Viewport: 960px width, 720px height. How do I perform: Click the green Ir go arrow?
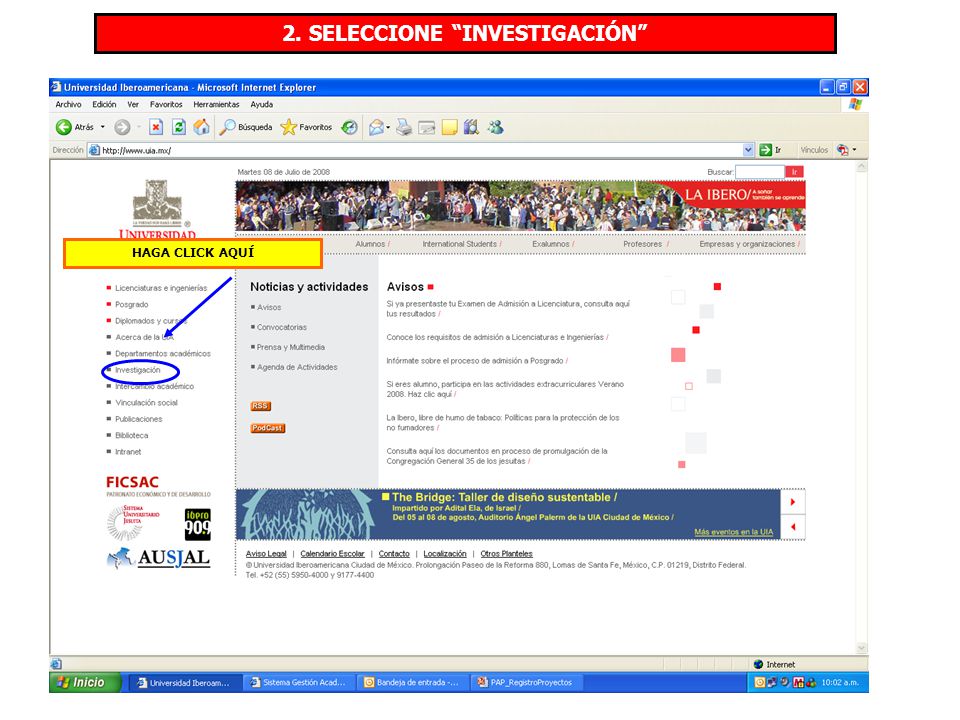765,150
